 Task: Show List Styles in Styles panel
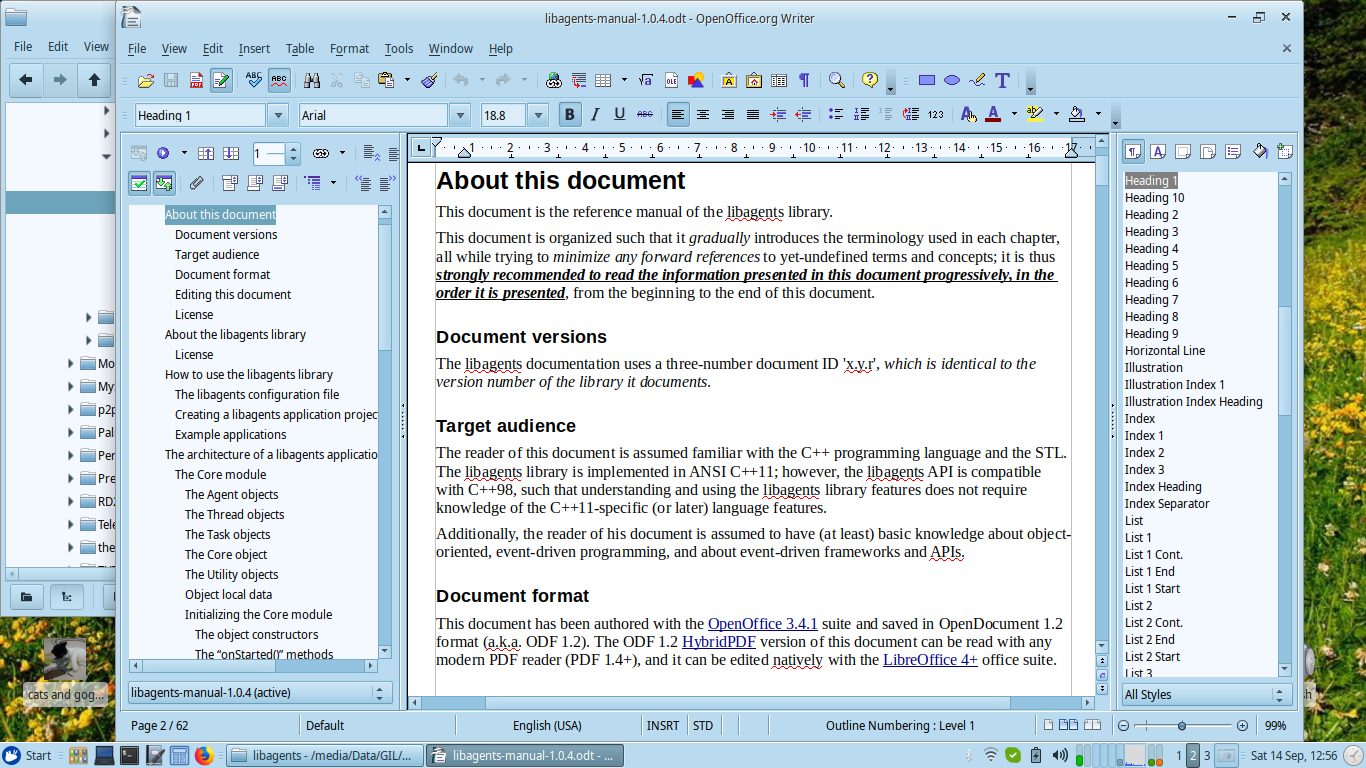point(1233,152)
